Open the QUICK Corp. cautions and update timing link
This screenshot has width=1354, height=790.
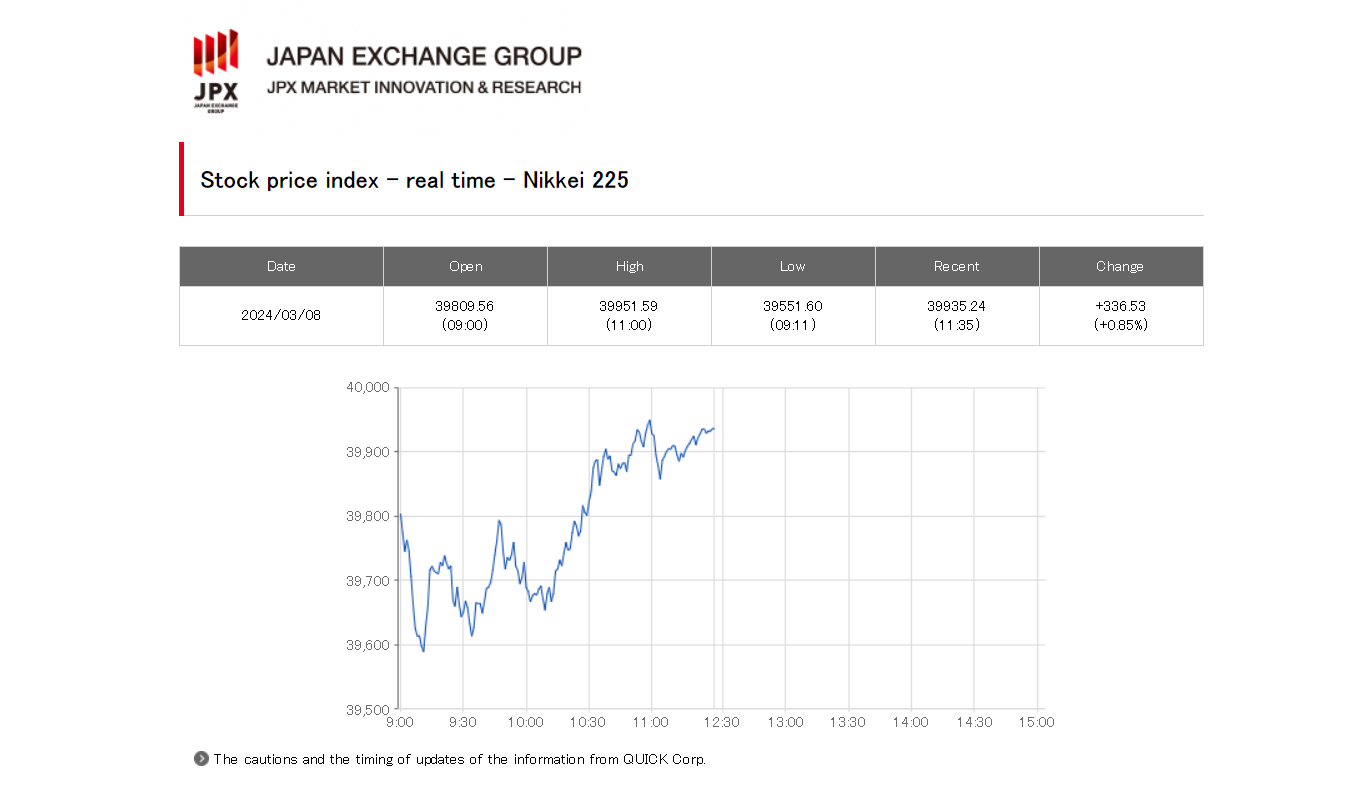coord(459,759)
